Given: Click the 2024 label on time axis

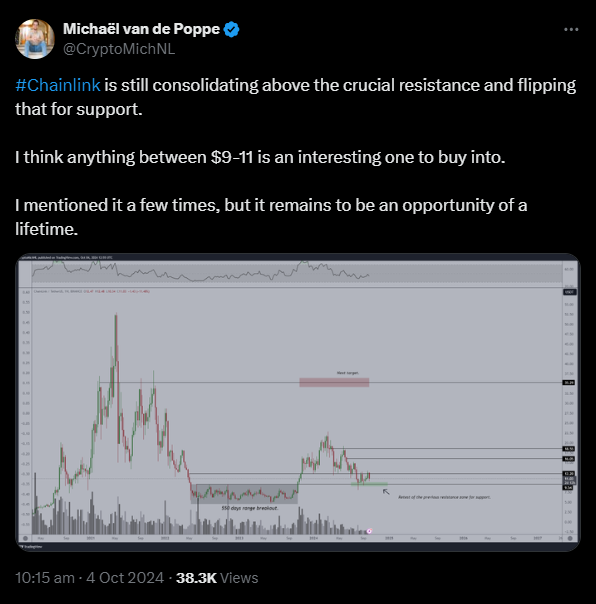Looking at the screenshot, I should [x=314, y=538].
